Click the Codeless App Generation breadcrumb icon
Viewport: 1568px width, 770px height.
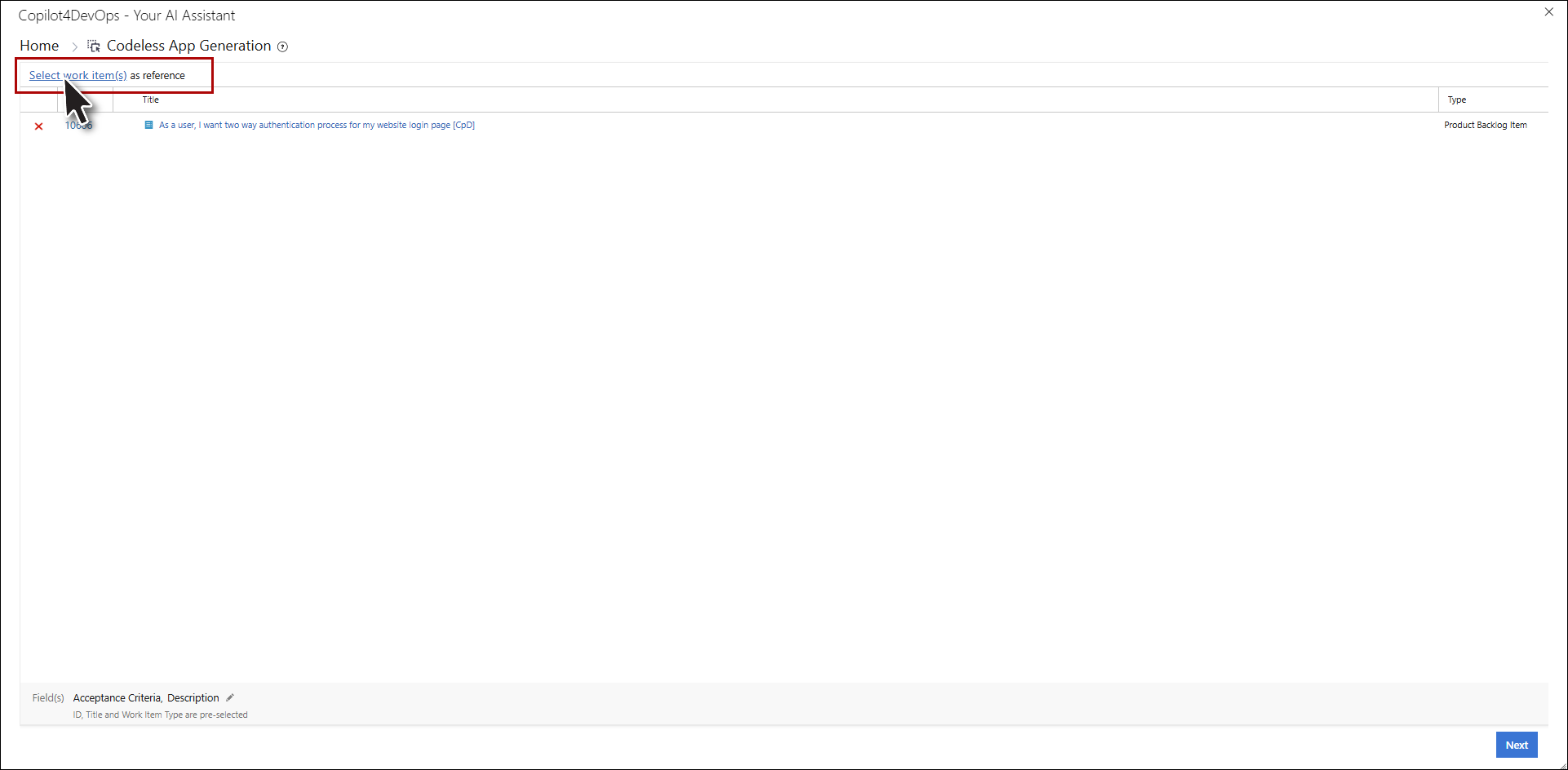click(94, 46)
